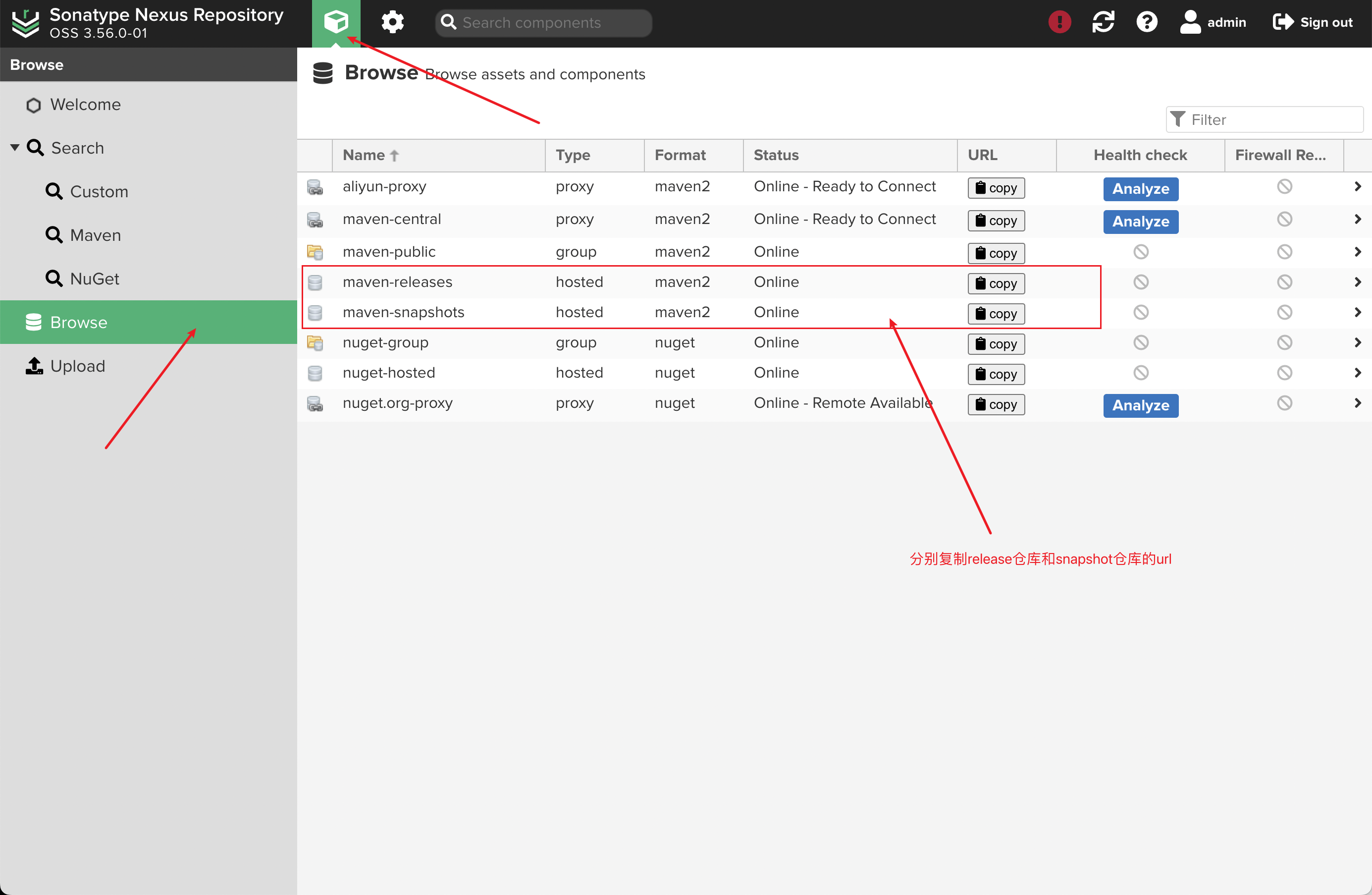This screenshot has width=1372, height=895.
Task: Click the aliyun-proxy proxy repository icon
Action: point(315,187)
